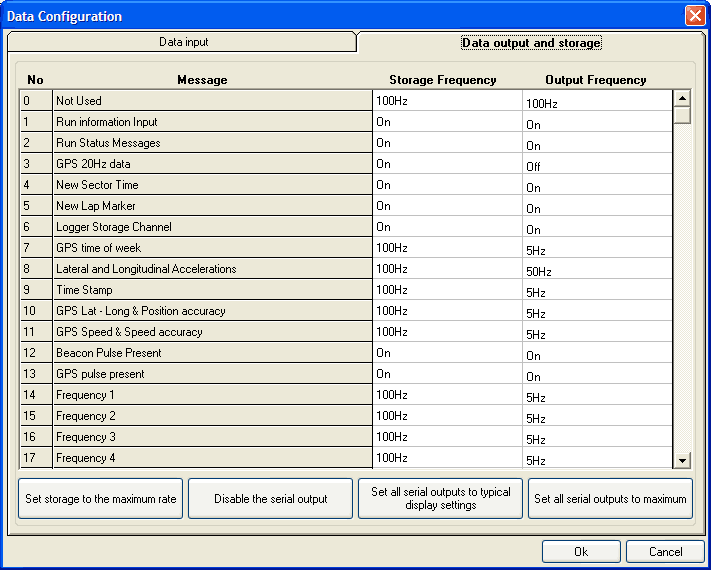The height and width of the screenshot is (570, 711).
Task: Select the Data output and storage tab
Action: pyautogui.click(x=530, y=43)
